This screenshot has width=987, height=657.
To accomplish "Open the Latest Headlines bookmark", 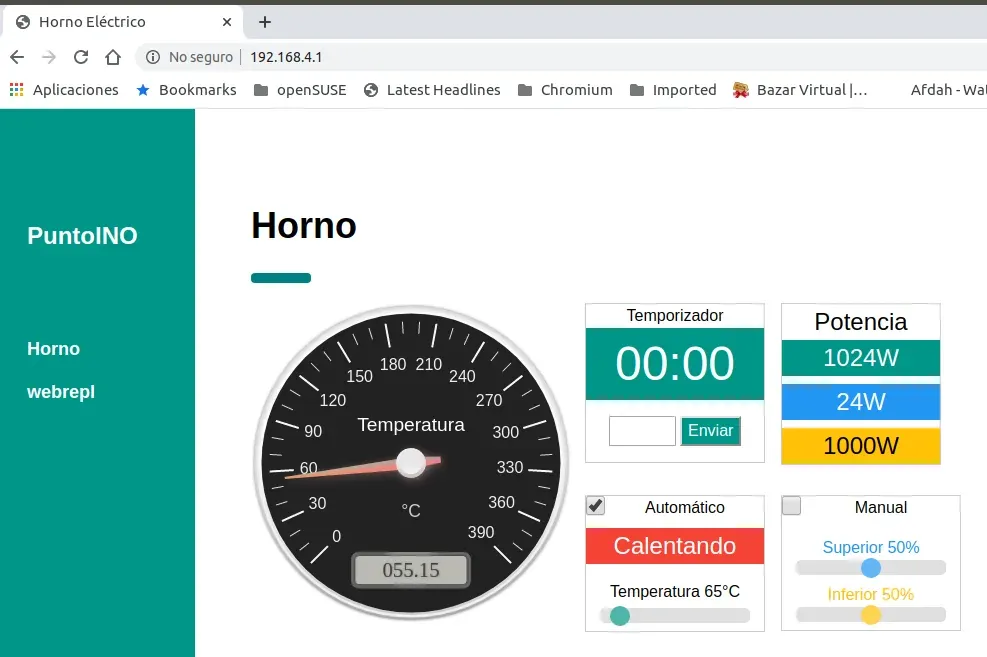I will point(432,90).
